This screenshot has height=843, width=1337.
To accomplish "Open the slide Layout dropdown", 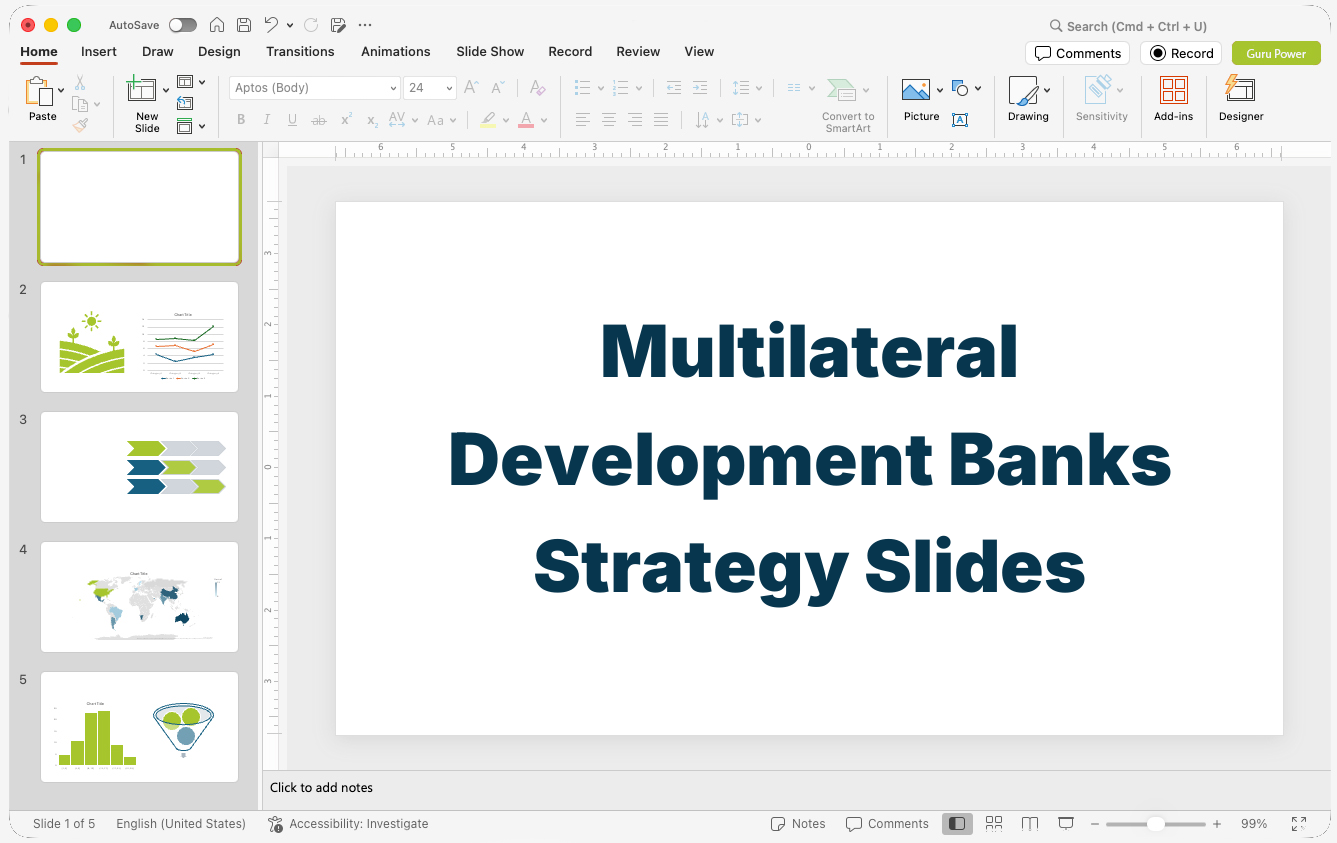I will [191, 82].
